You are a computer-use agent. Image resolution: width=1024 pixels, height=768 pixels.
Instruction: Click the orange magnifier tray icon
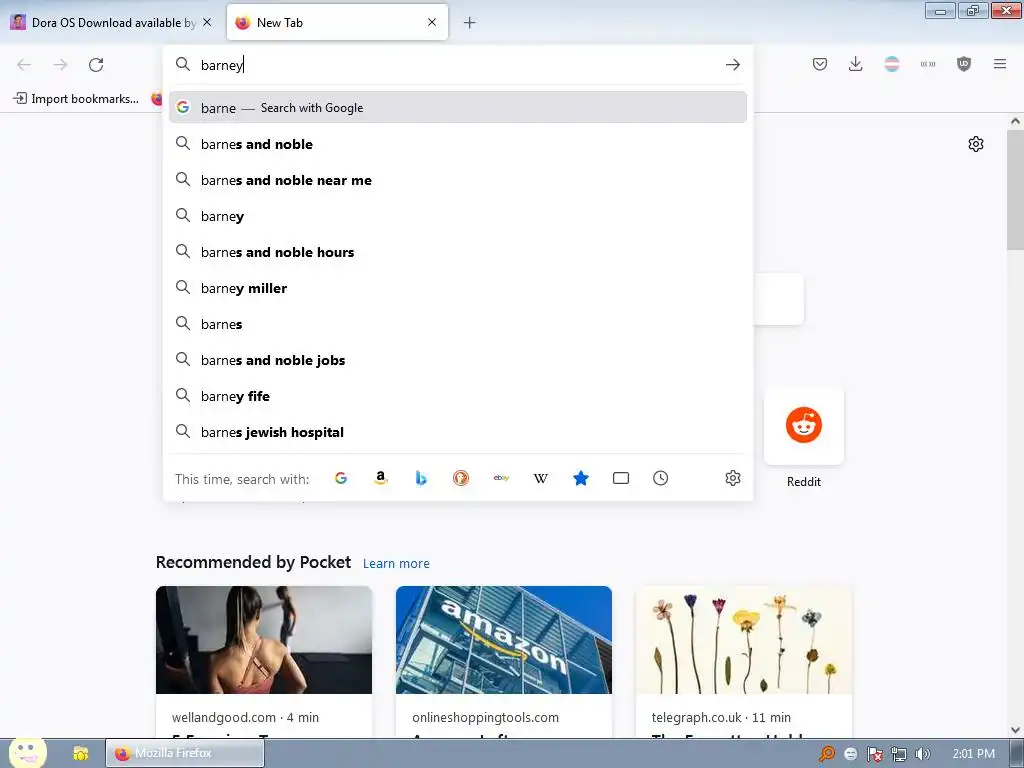[827, 754]
